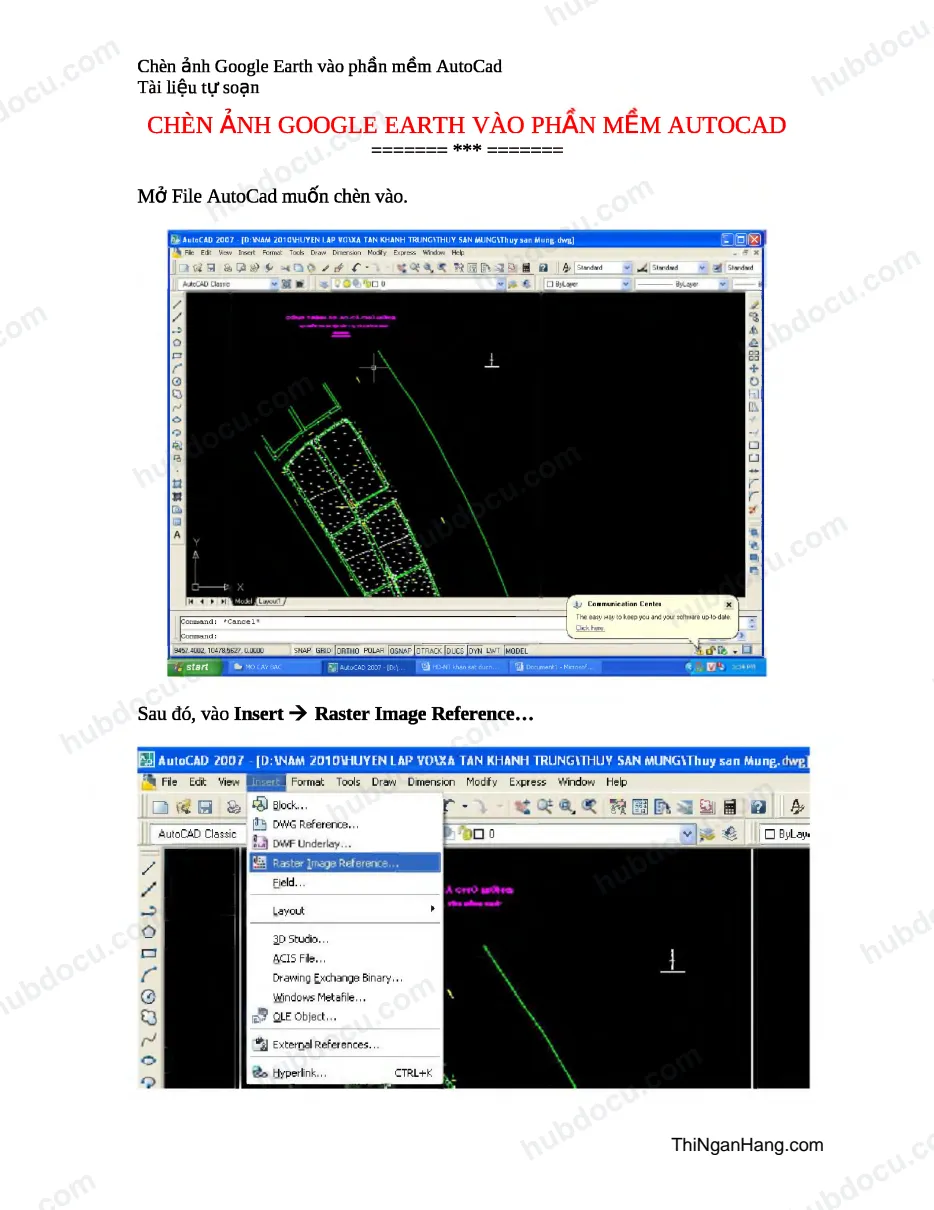Click Hyperlink... CTRL+K menu entry
The width and height of the screenshot is (934, 1210).
344,1073
